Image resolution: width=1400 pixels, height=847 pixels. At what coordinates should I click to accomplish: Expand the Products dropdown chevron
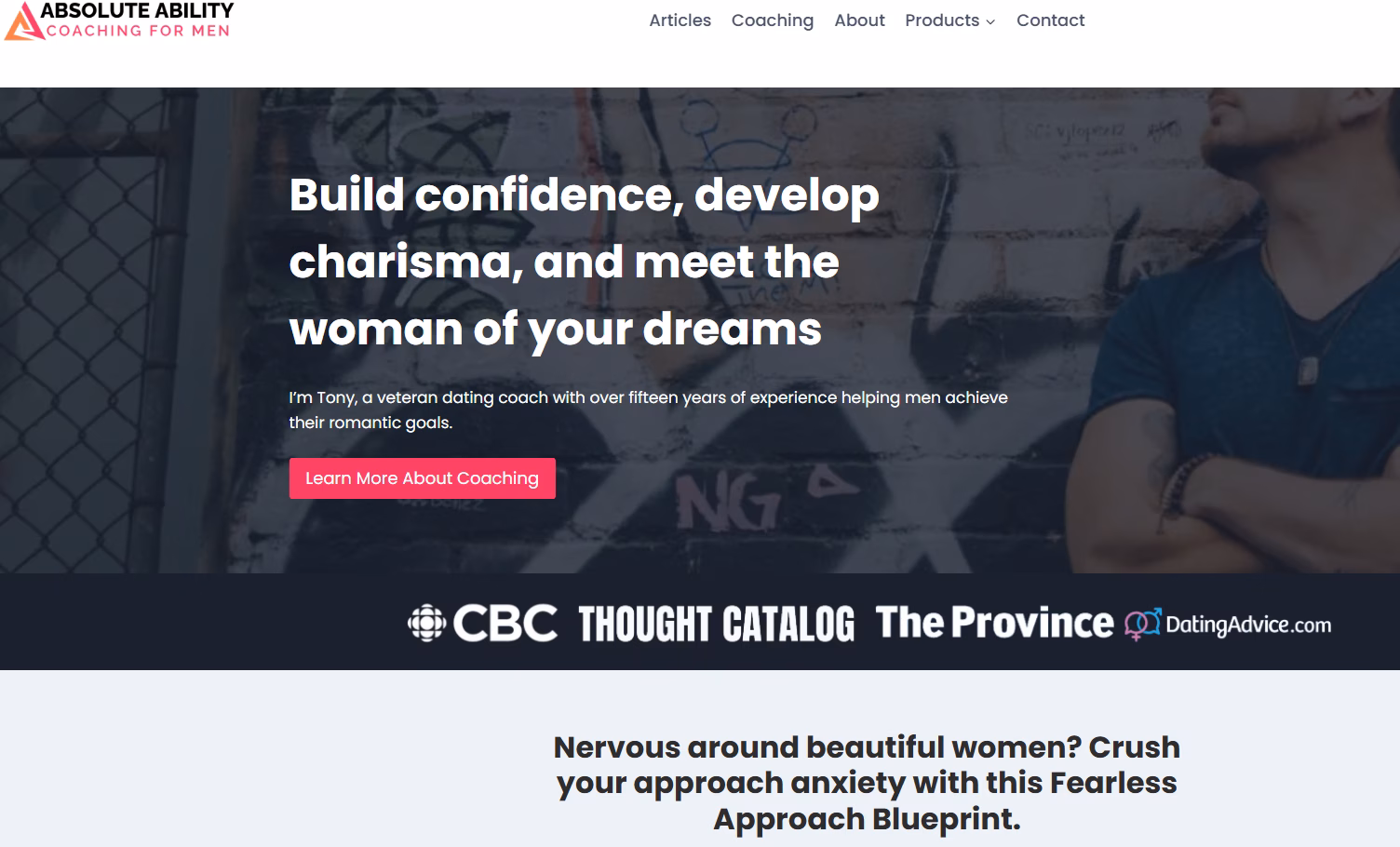tap(990, 21)
